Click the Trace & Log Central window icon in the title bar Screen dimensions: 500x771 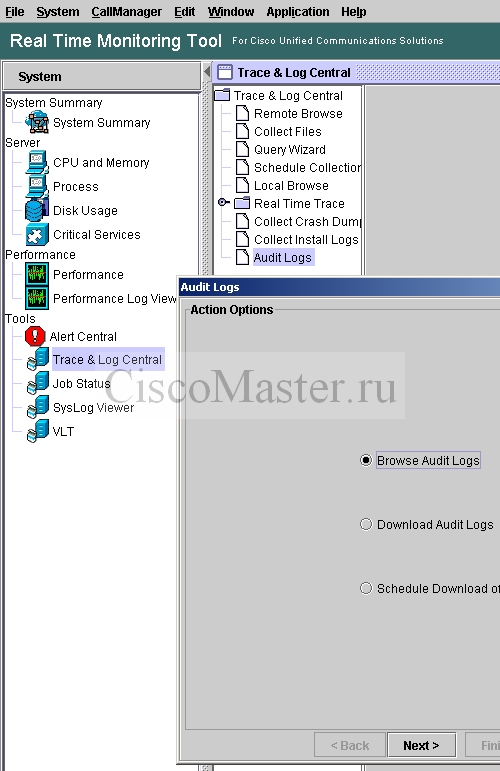(225, 72)
